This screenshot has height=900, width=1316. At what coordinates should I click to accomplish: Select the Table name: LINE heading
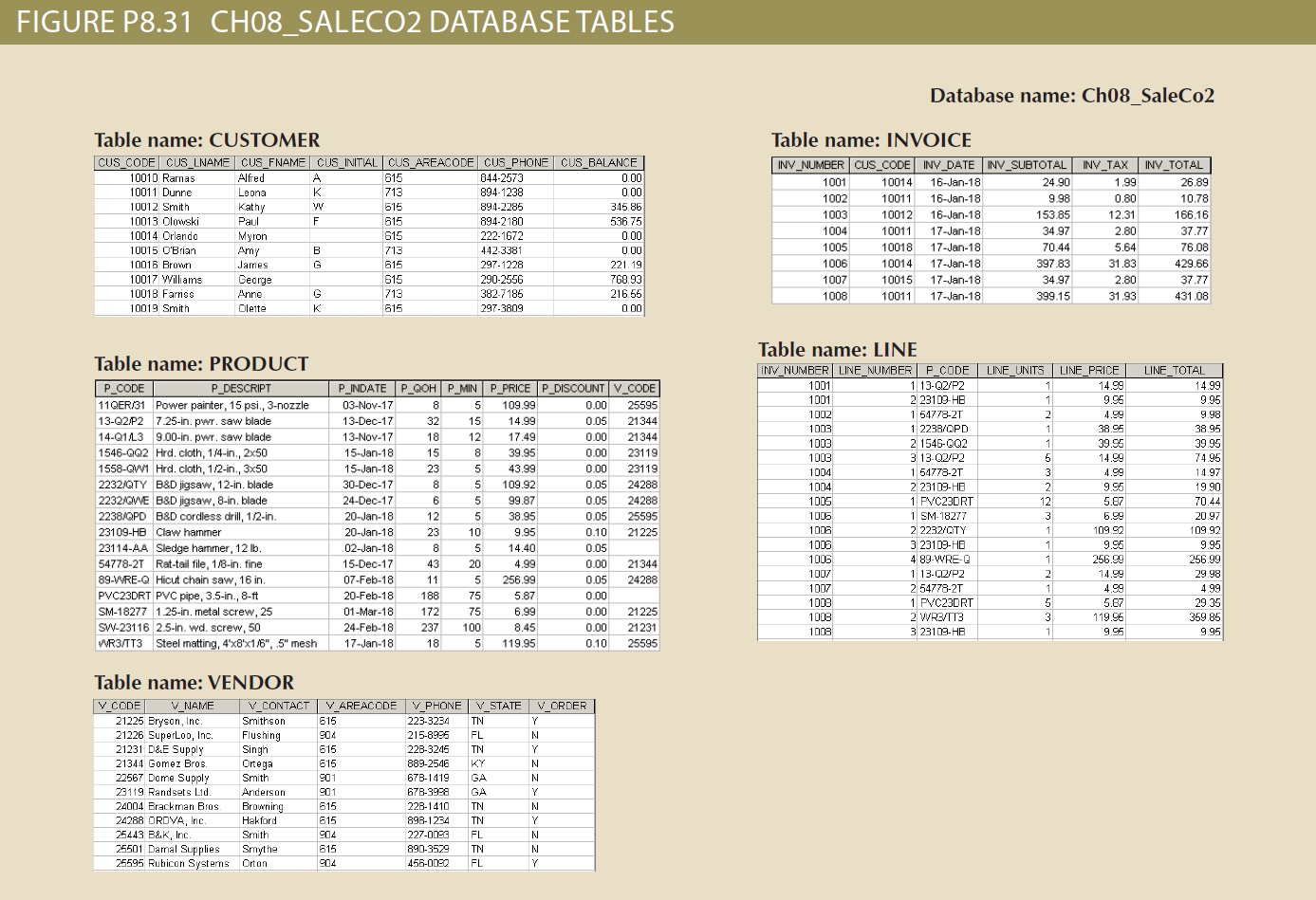(839, 349)
